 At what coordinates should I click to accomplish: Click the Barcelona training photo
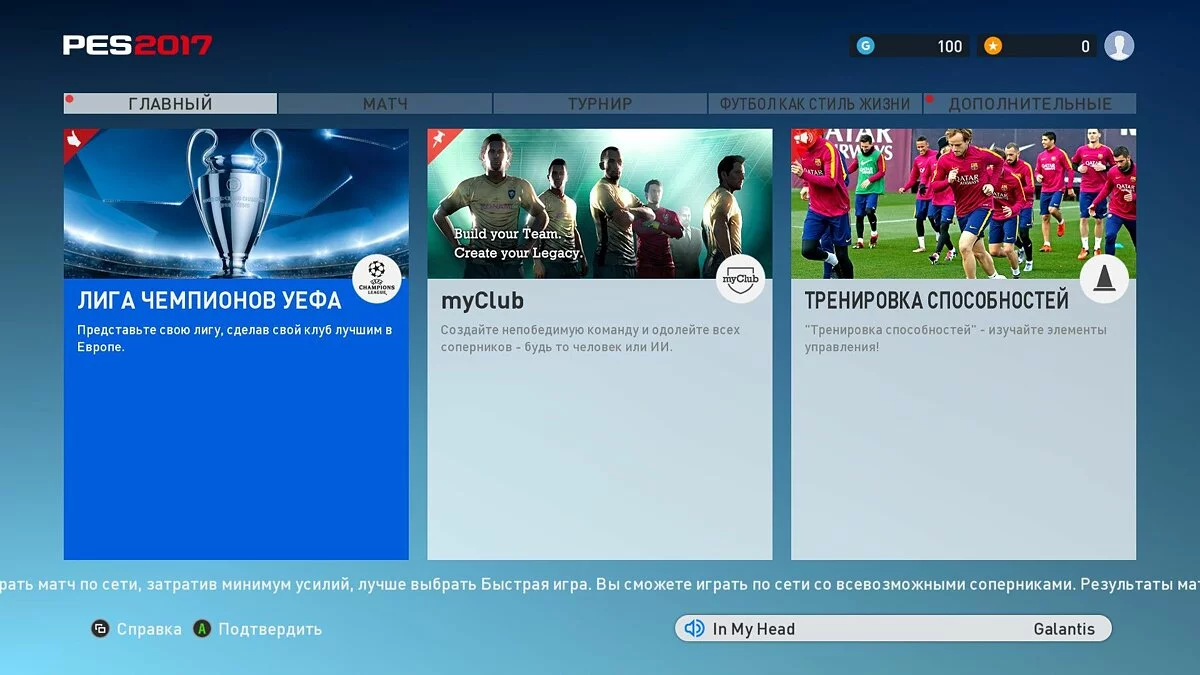tap(964, 203)
